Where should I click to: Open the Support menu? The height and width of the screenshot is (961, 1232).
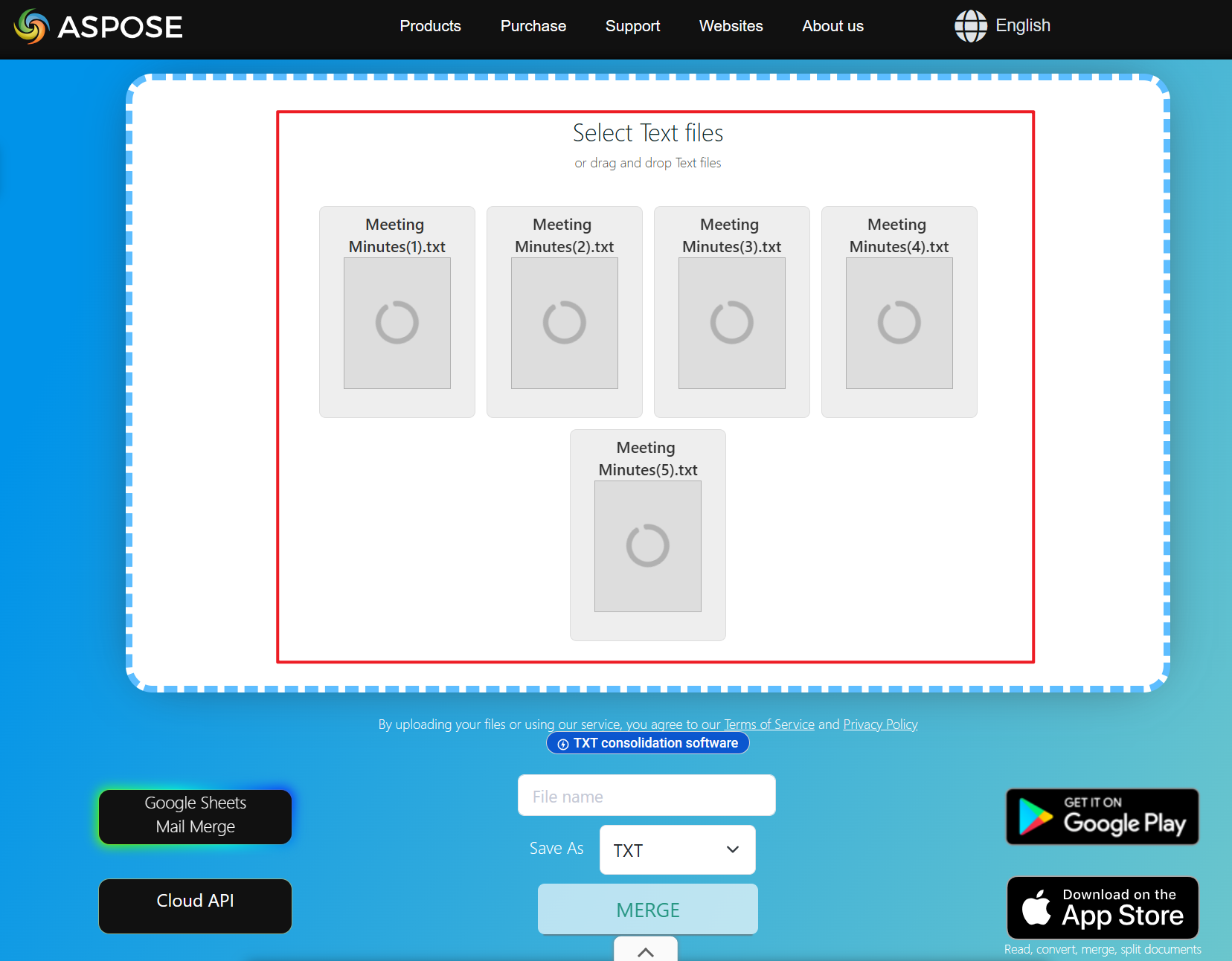click(632, 26)
